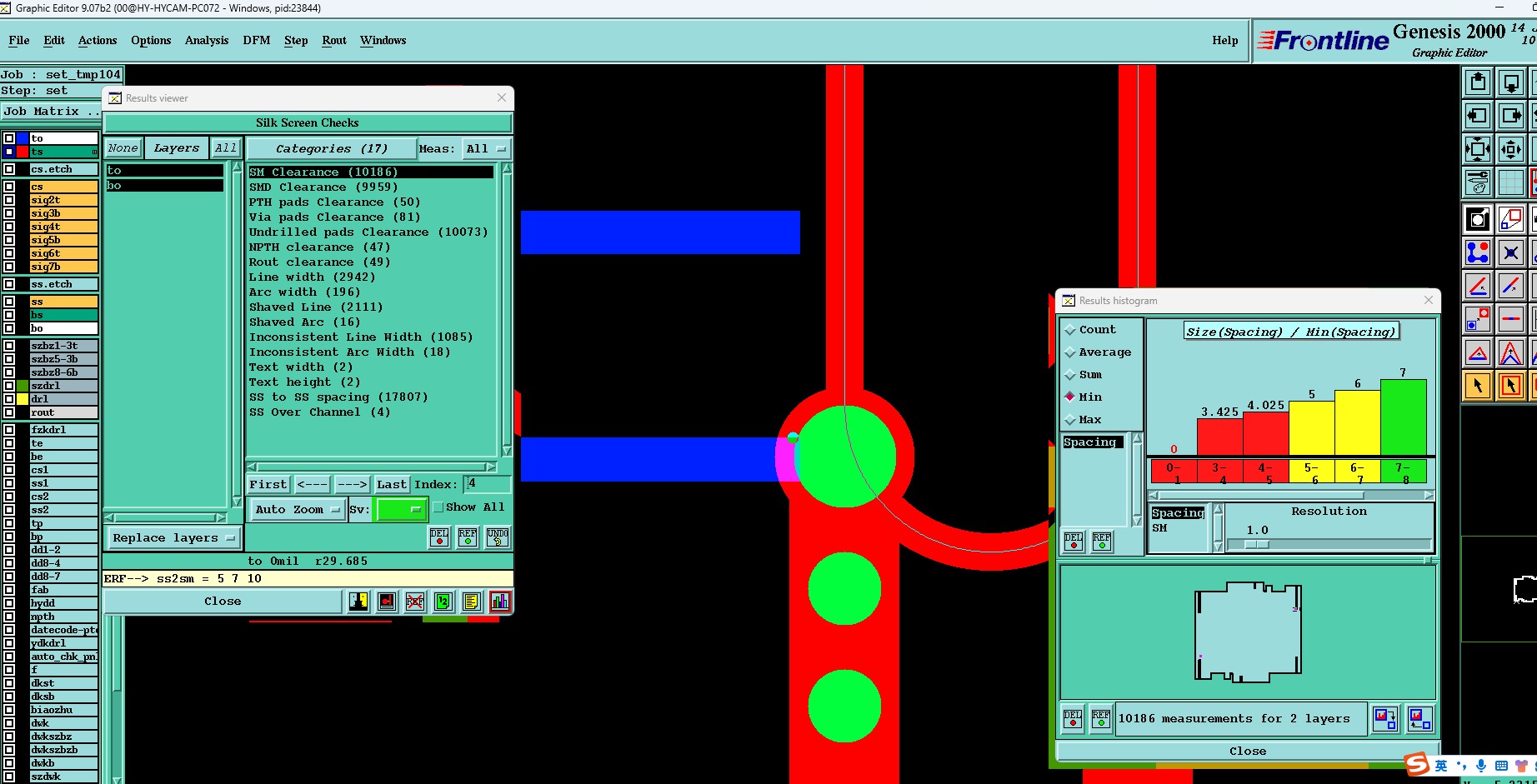
Task: Go to next result with ---> button
Action: point(352,484)
